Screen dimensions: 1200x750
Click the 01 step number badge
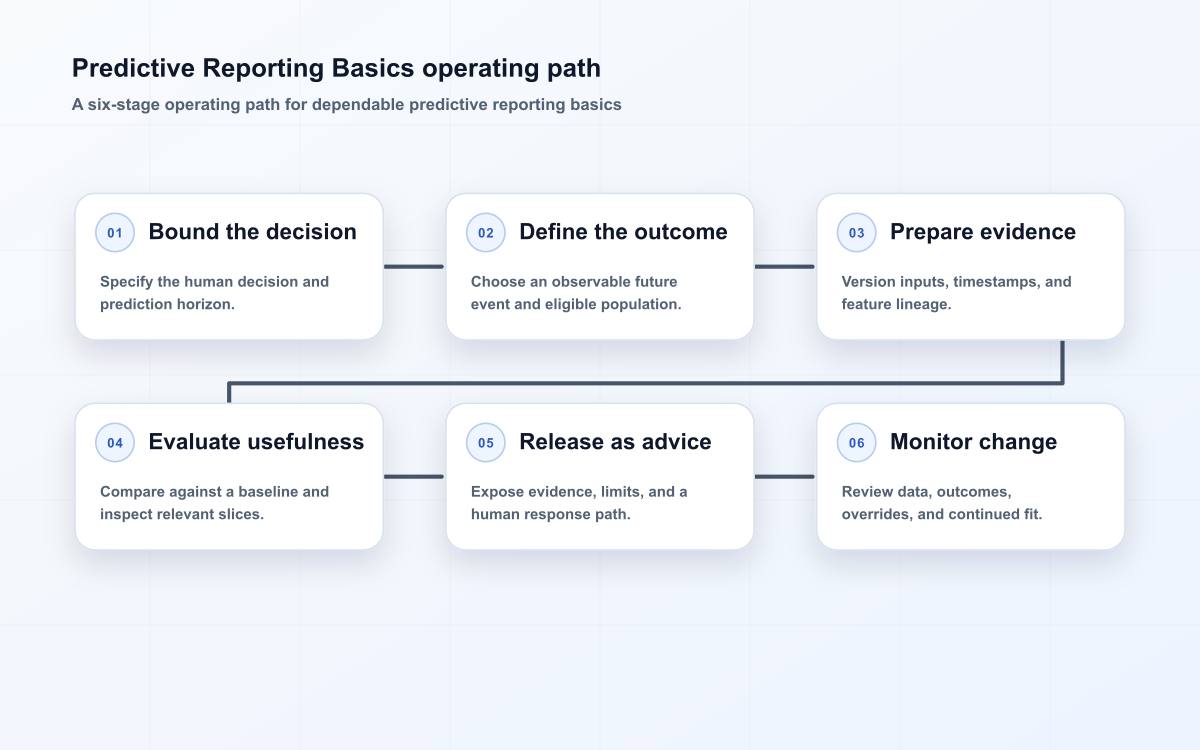coord(115,233)
